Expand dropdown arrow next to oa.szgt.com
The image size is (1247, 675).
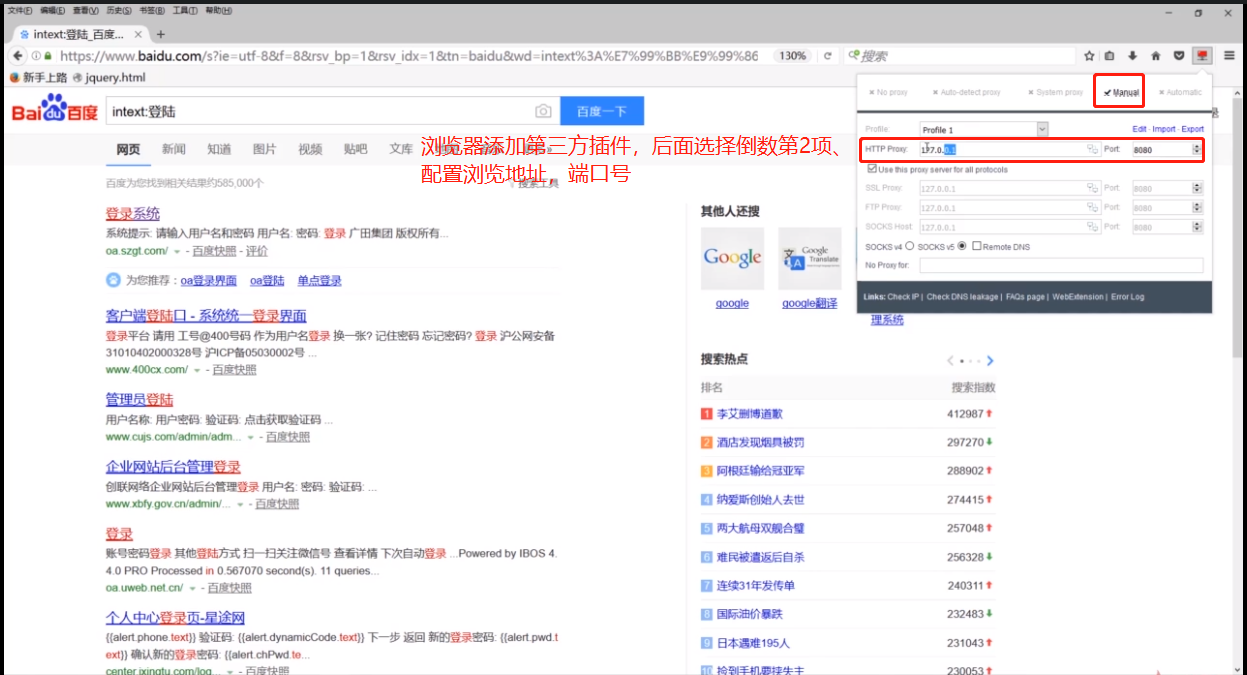(x=177, y=251)
